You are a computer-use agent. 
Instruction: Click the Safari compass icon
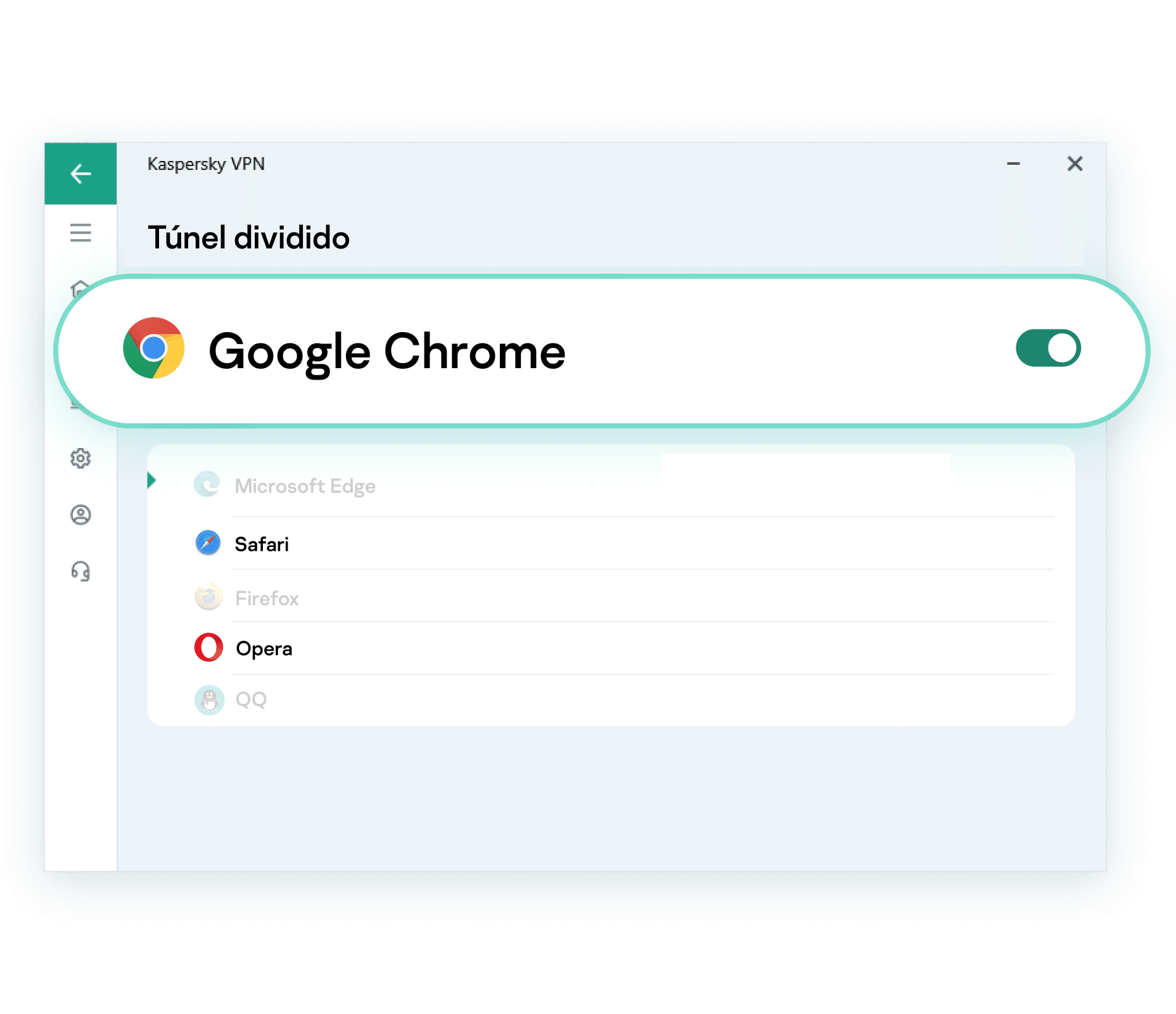pyautogui.click(x=208, y=543)
